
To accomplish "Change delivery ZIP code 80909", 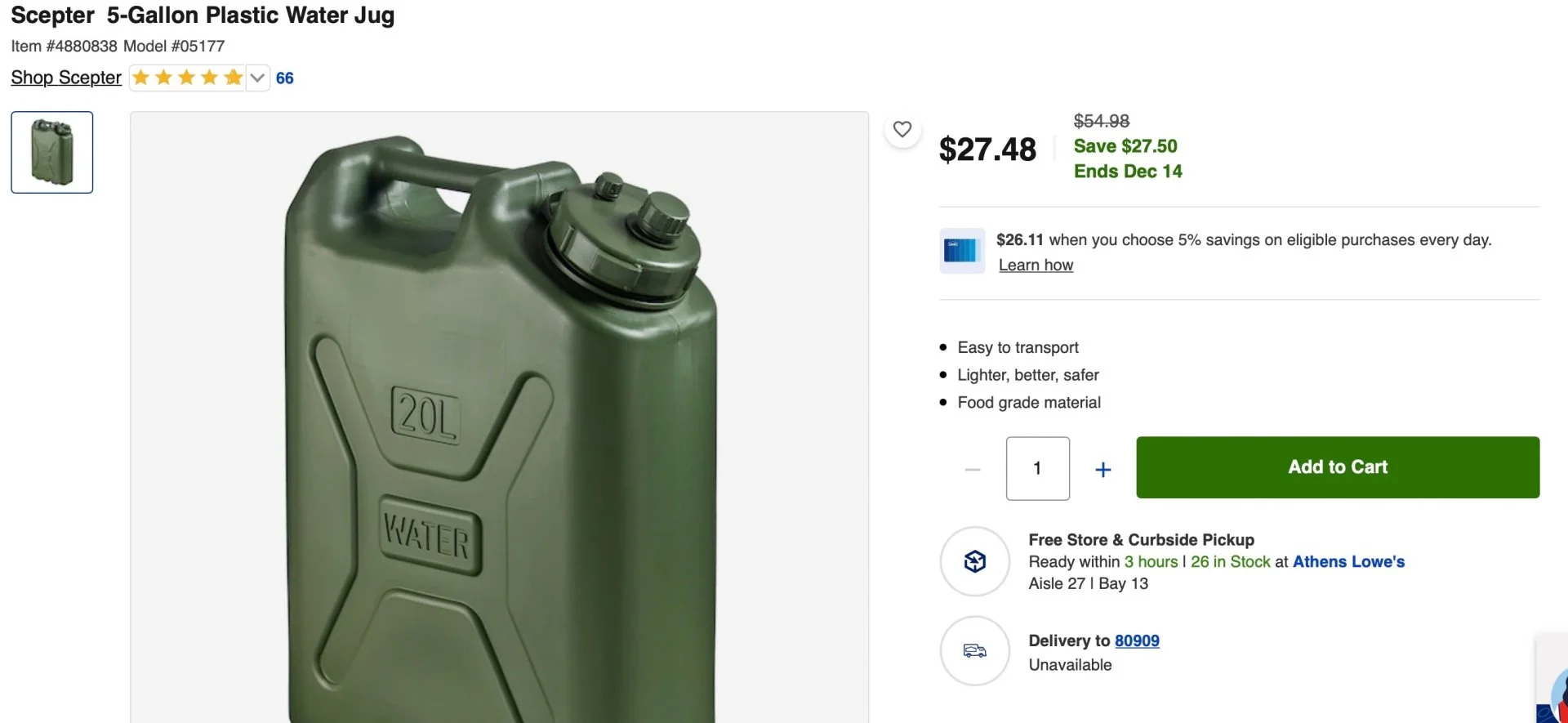I will (x=1137, y=640).
